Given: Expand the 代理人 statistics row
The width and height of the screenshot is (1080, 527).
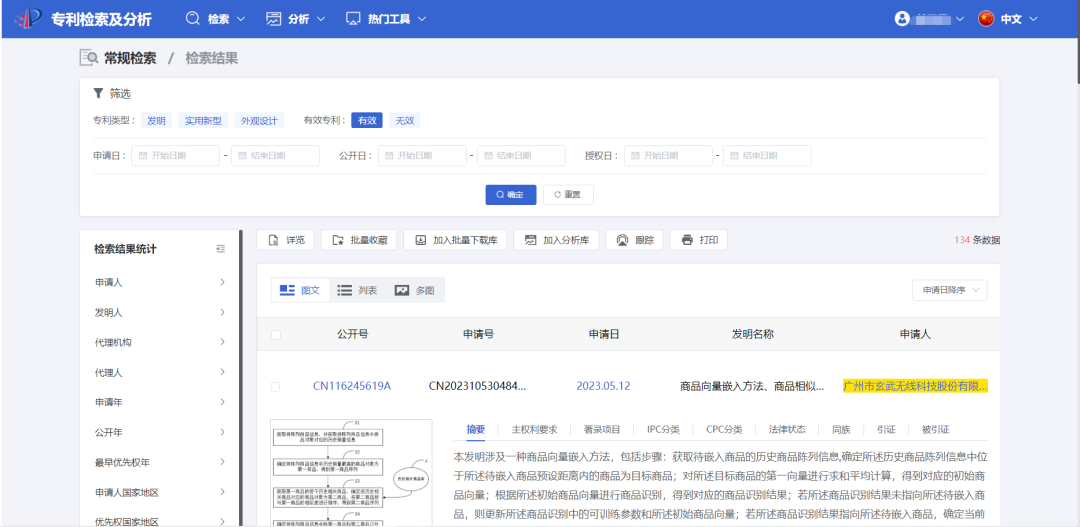Looking at the screenshot, I should tap(160, 372).
